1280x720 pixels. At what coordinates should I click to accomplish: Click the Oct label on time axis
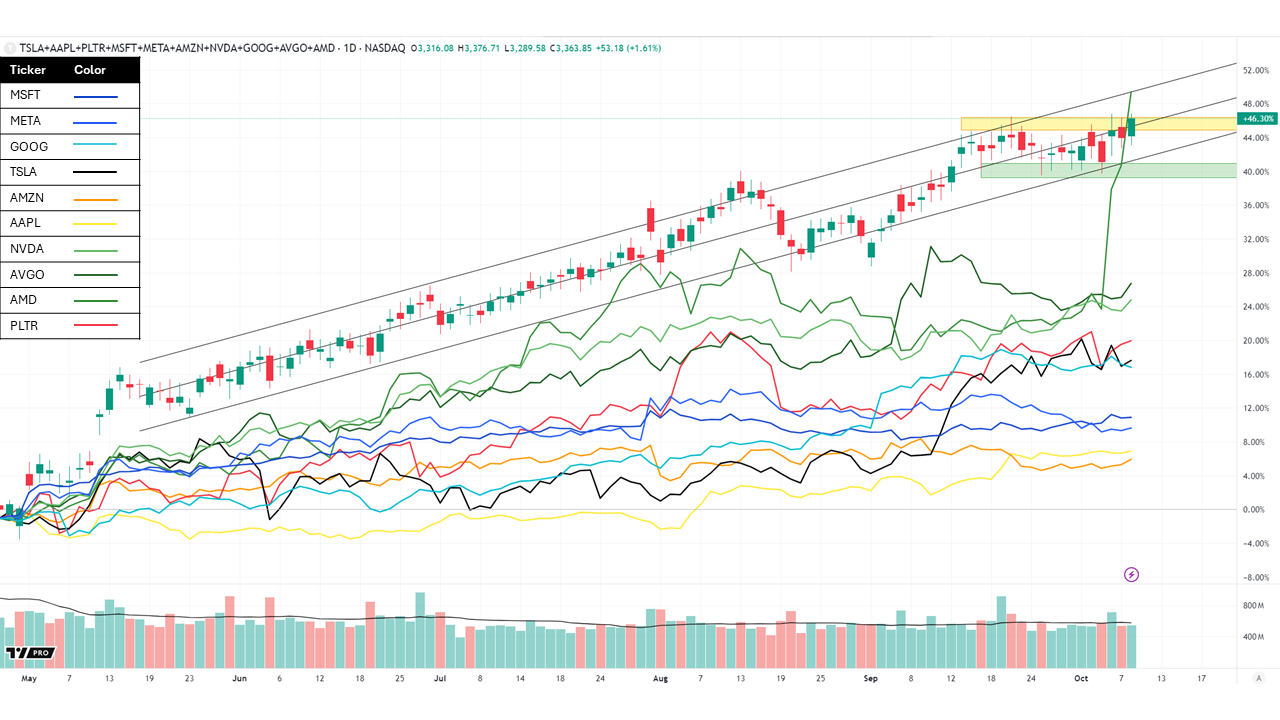(x=1082, y=678)
